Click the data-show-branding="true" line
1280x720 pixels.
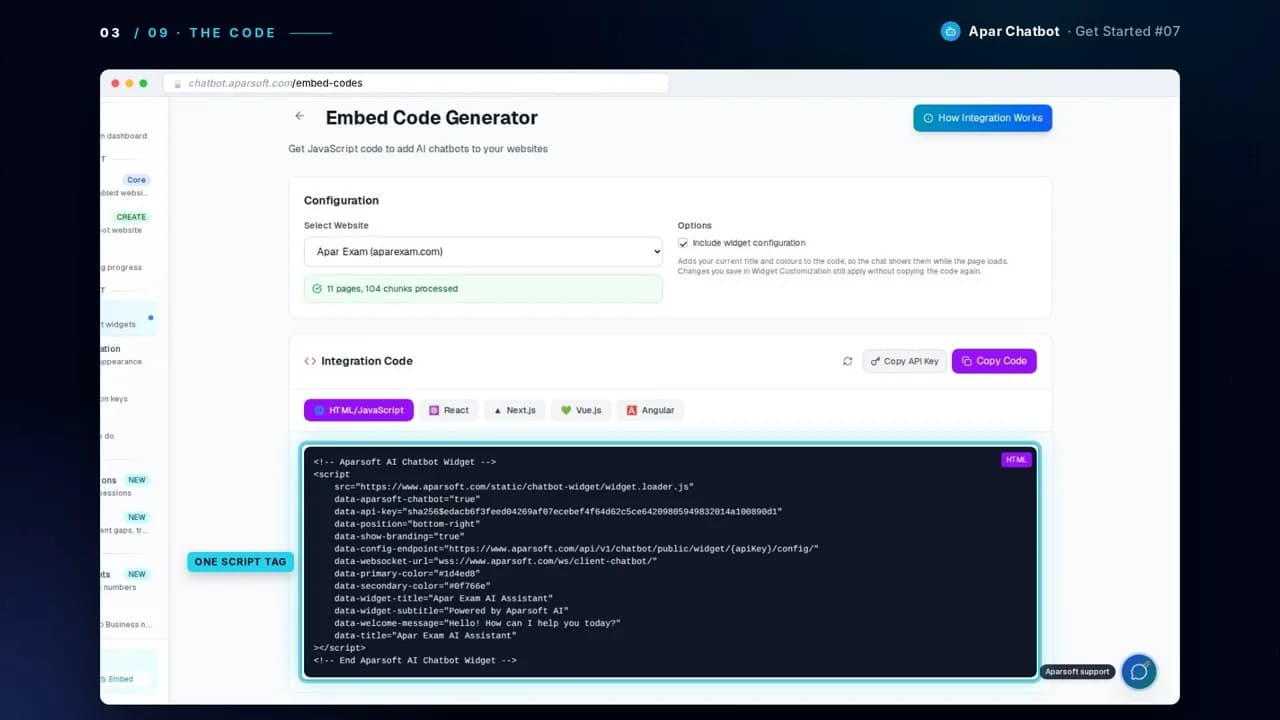tap(399, 536)
